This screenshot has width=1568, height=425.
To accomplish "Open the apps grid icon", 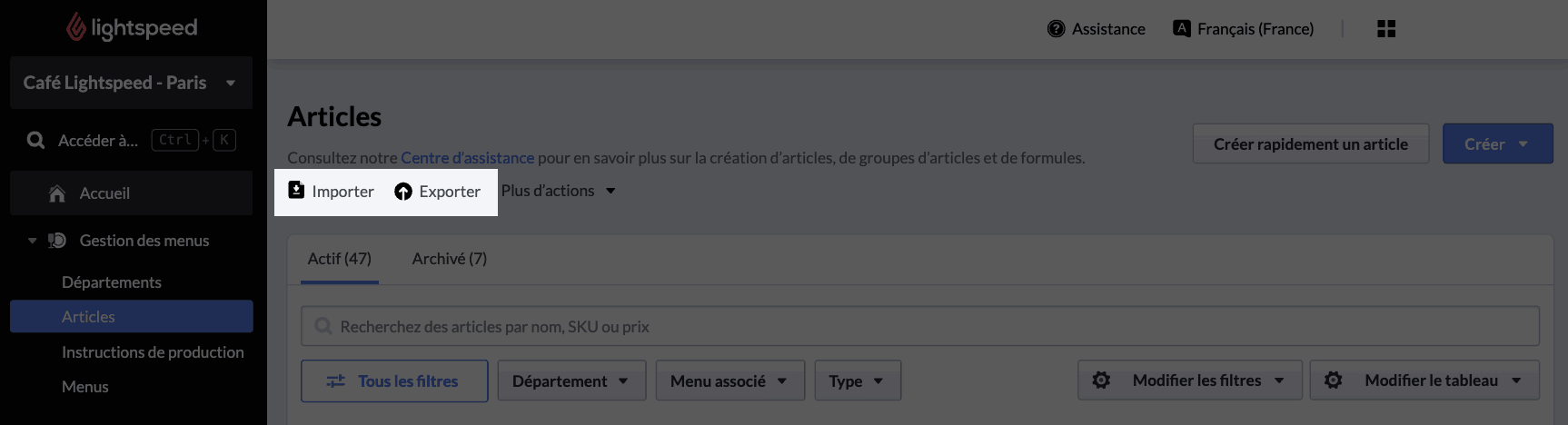I will click(1385, 29).
